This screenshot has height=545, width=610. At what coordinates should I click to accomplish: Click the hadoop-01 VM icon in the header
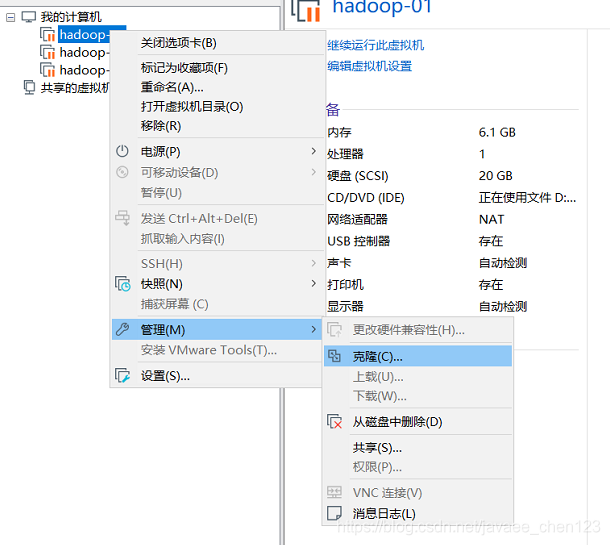[x=307, y=10]
